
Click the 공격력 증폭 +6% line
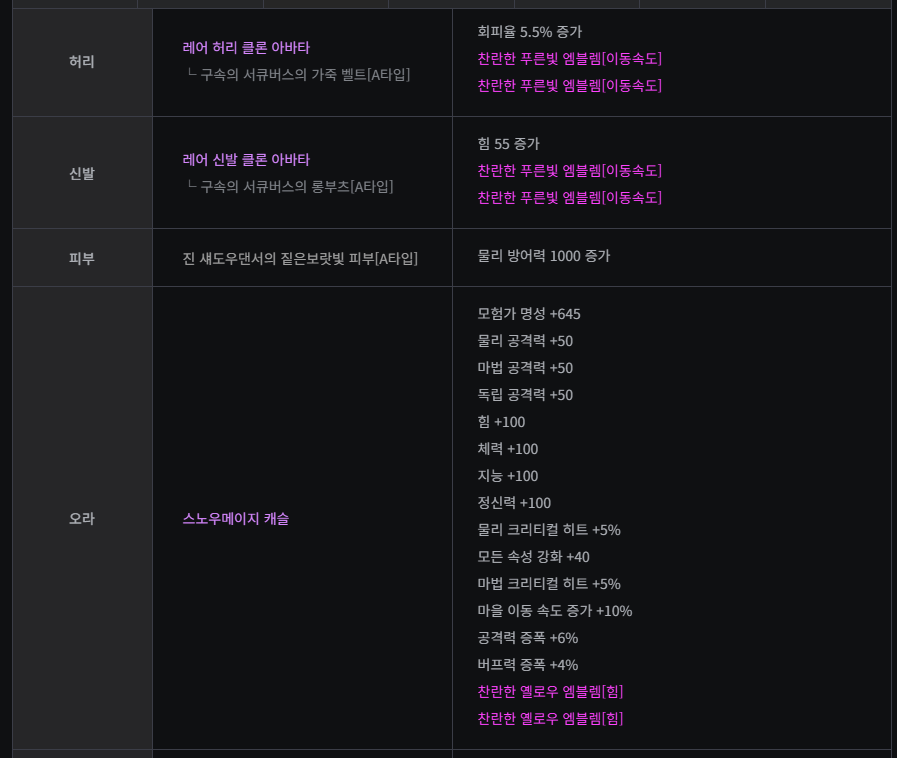(x=528, y=638)
